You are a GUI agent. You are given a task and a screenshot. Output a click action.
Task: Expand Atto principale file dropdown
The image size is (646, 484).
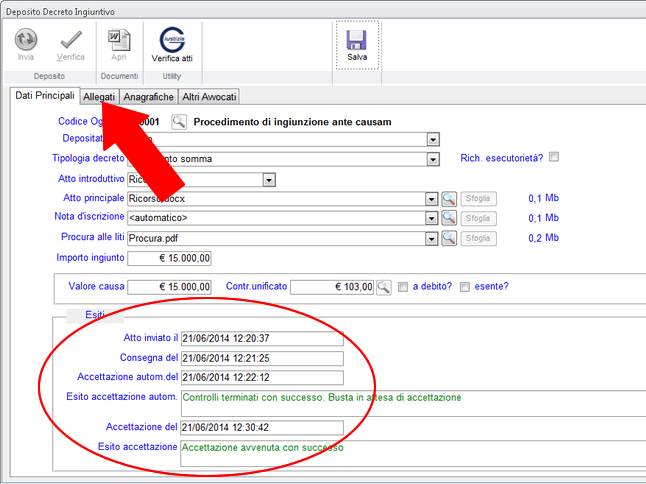pos(431,199)
